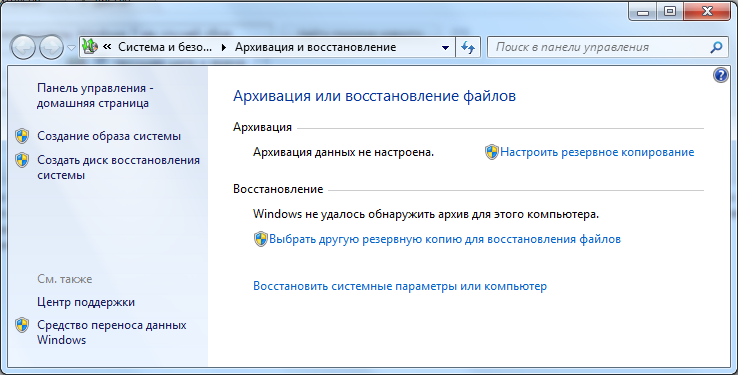Open 'Создание образа системы' link
The height and width of the screenshot is (375, 738).
click(109, 136)
